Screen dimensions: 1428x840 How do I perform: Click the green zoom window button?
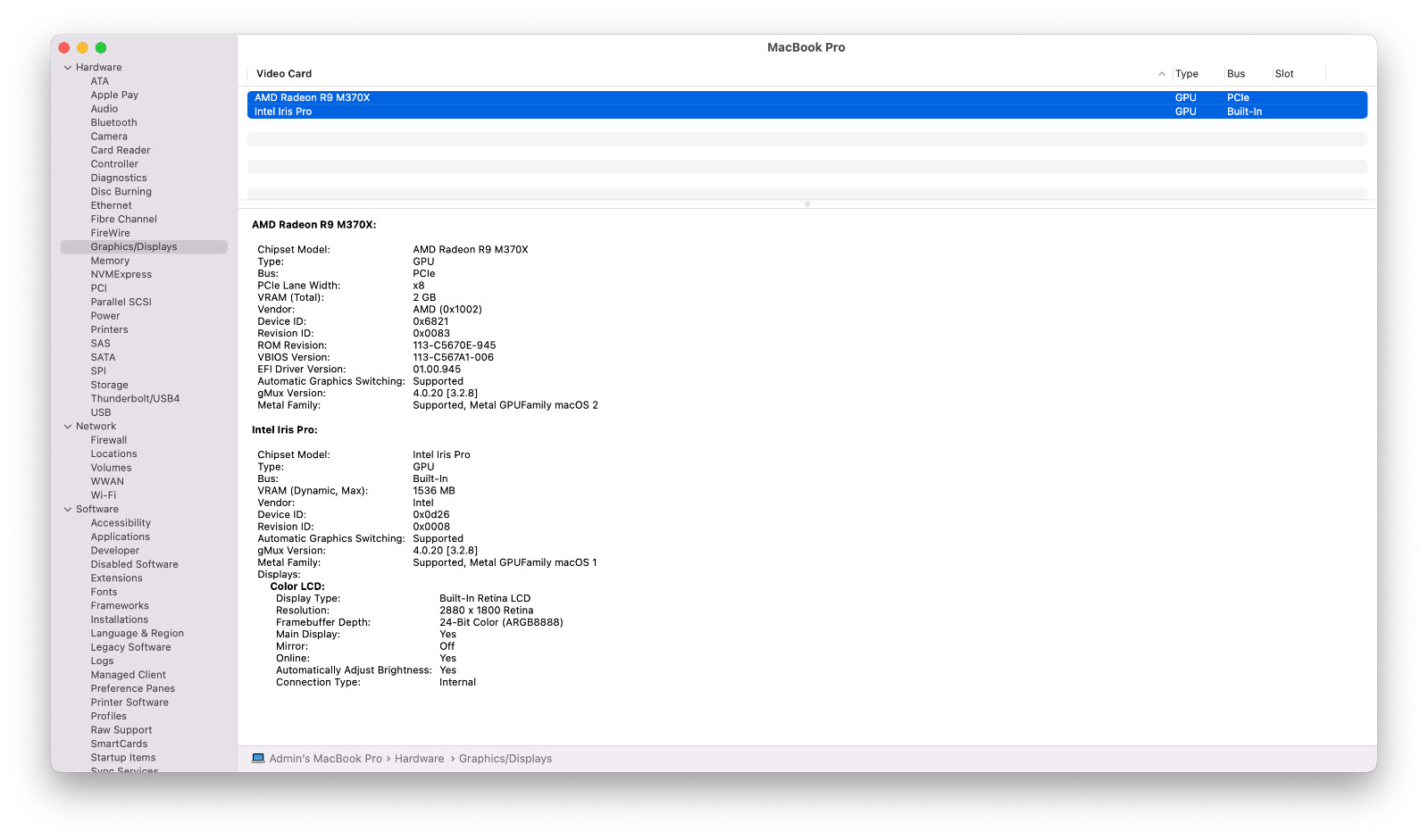click(101, 48)
